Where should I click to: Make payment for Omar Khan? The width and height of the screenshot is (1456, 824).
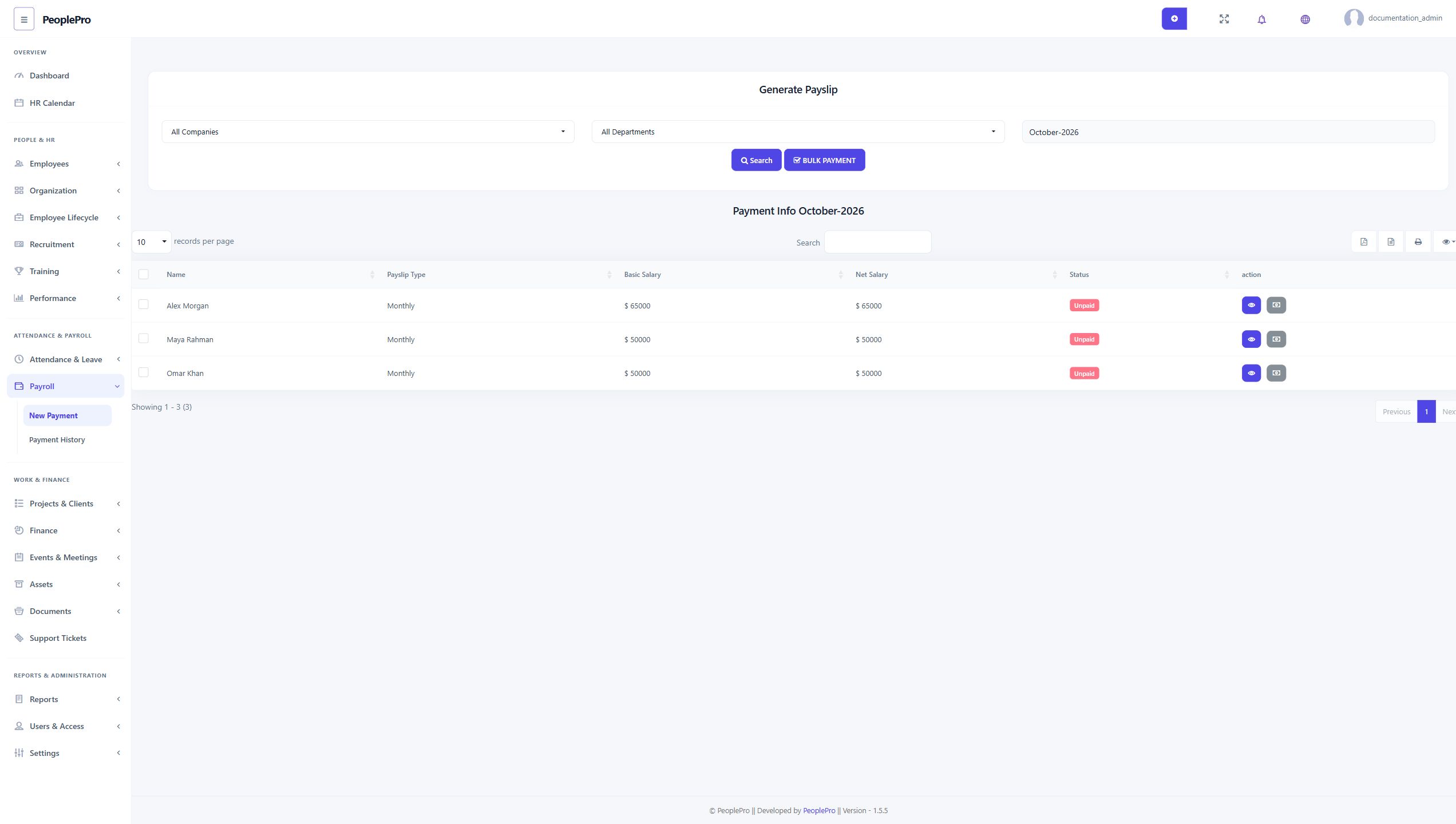point(1276,373)
